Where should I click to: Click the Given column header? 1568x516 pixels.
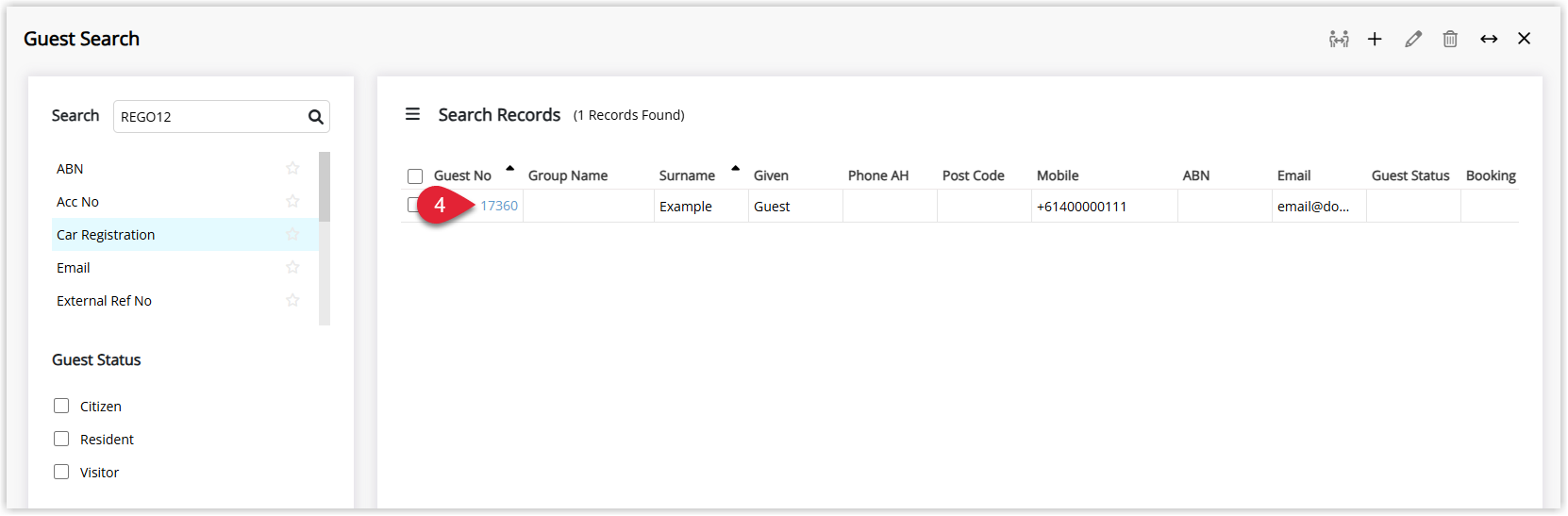click(x=771, y=175)
